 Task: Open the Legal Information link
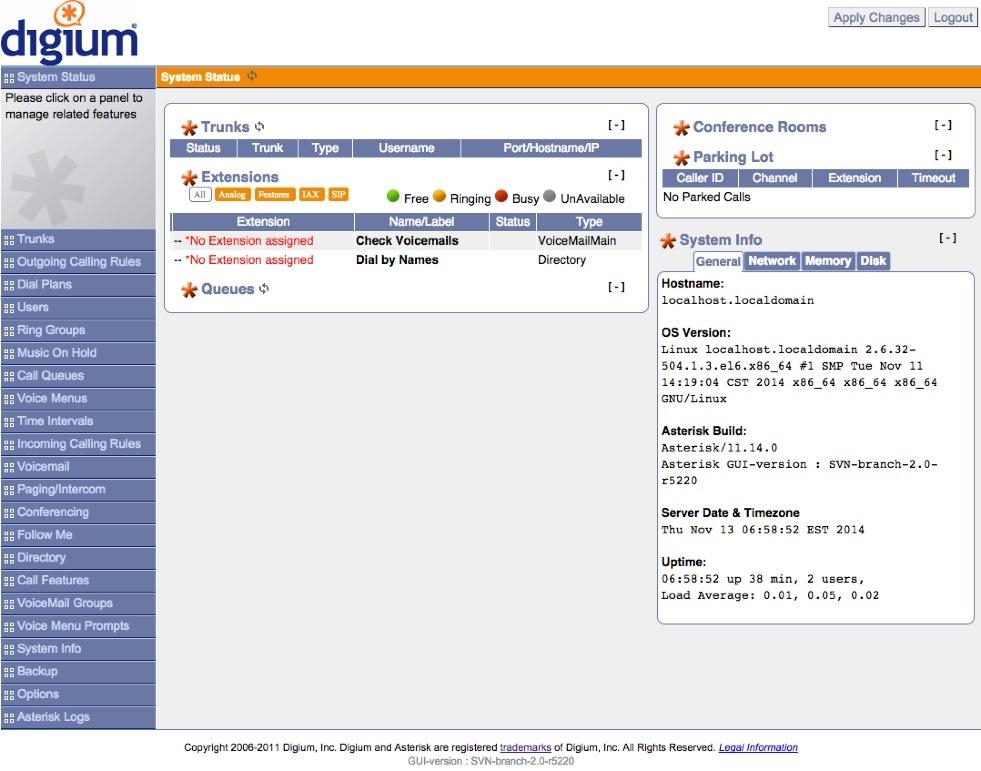click(758, 747)
